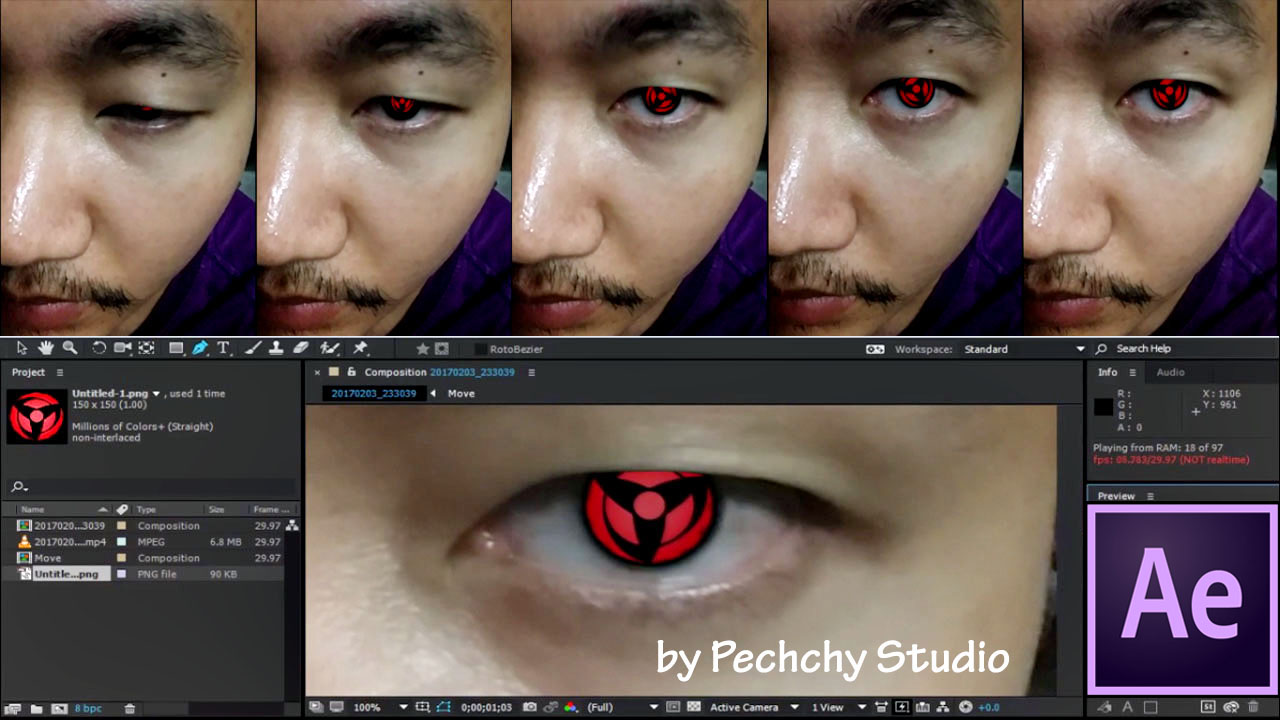The height and width of the screenshot is (720, 1280).
Task: Take a snapshot with camera icon
Action: tap(529, 707)
